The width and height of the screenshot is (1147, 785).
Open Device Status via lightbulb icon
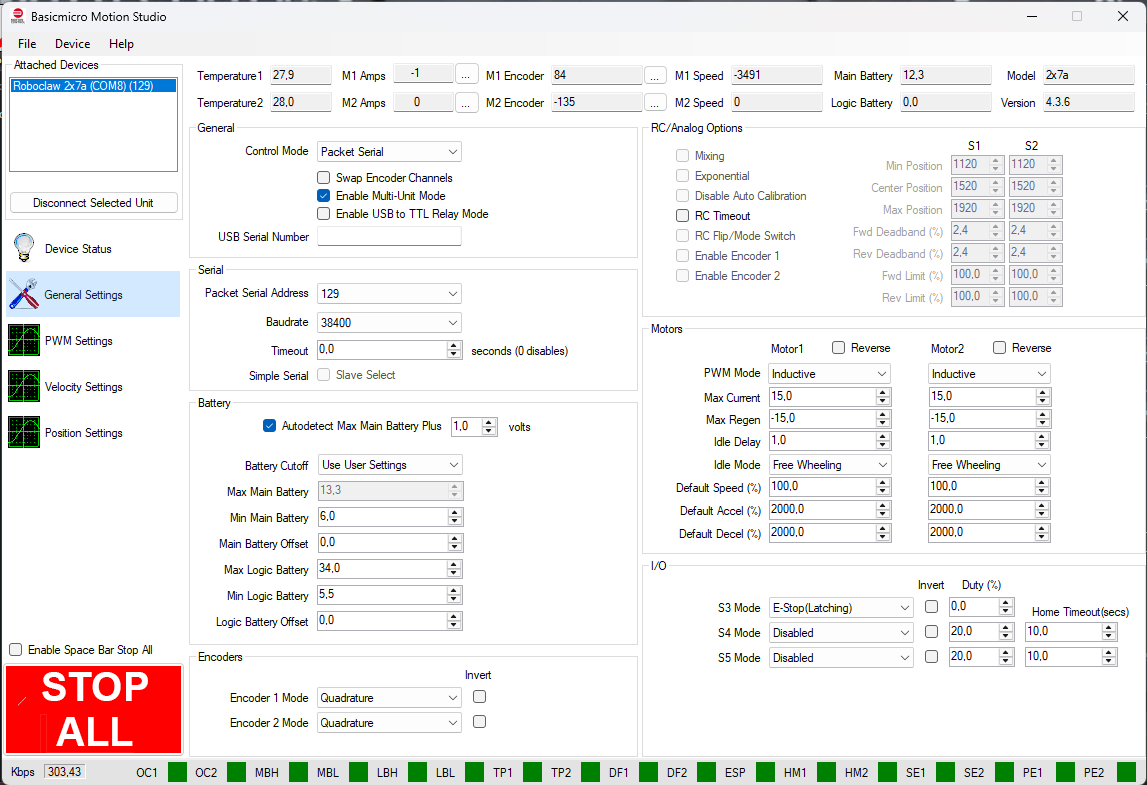23,248
